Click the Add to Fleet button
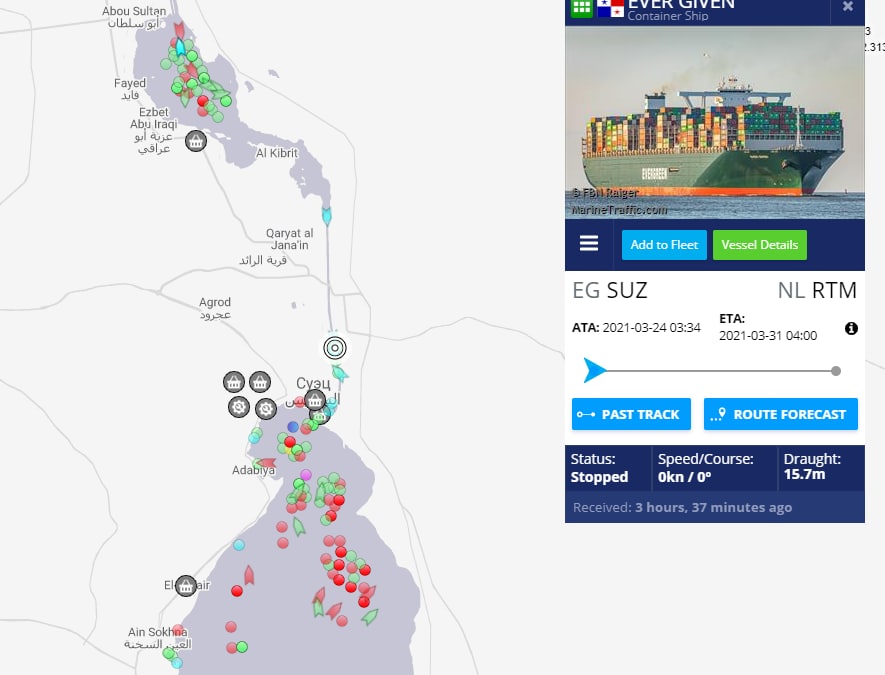The width and height of the screenshot is (885, 675). click(664, 245)
